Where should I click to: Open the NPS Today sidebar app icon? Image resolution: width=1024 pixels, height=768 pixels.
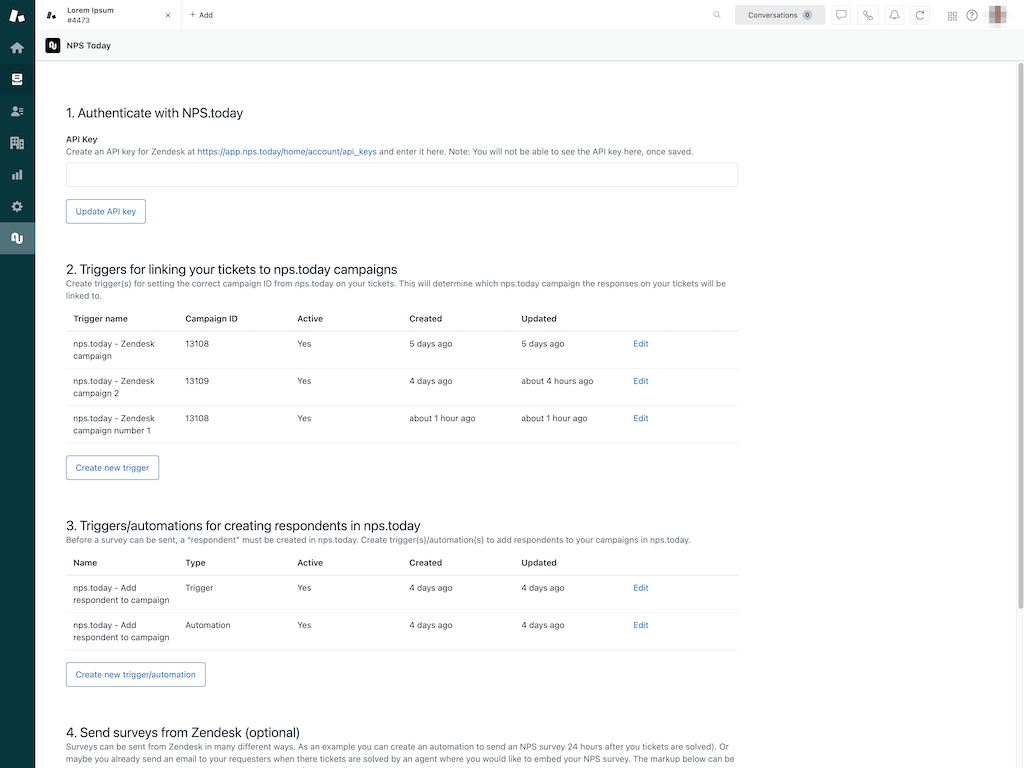[x=17, y=238]
